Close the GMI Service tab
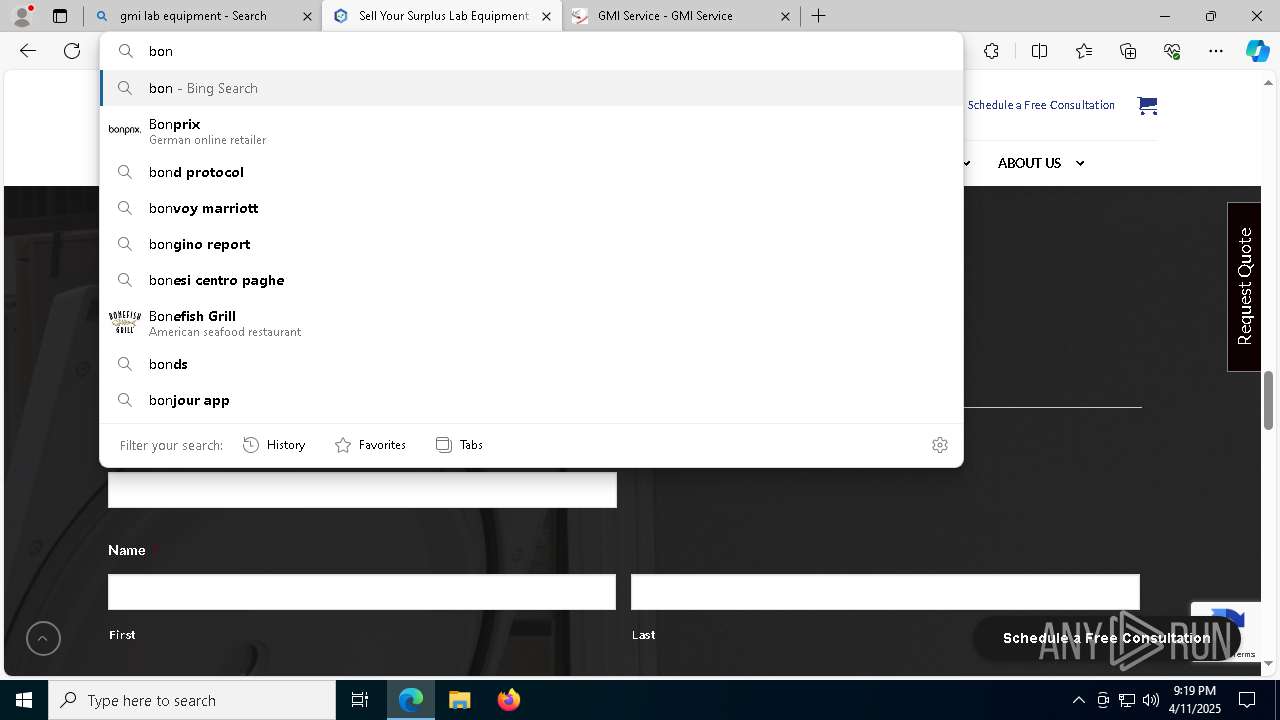 point(785,16)
